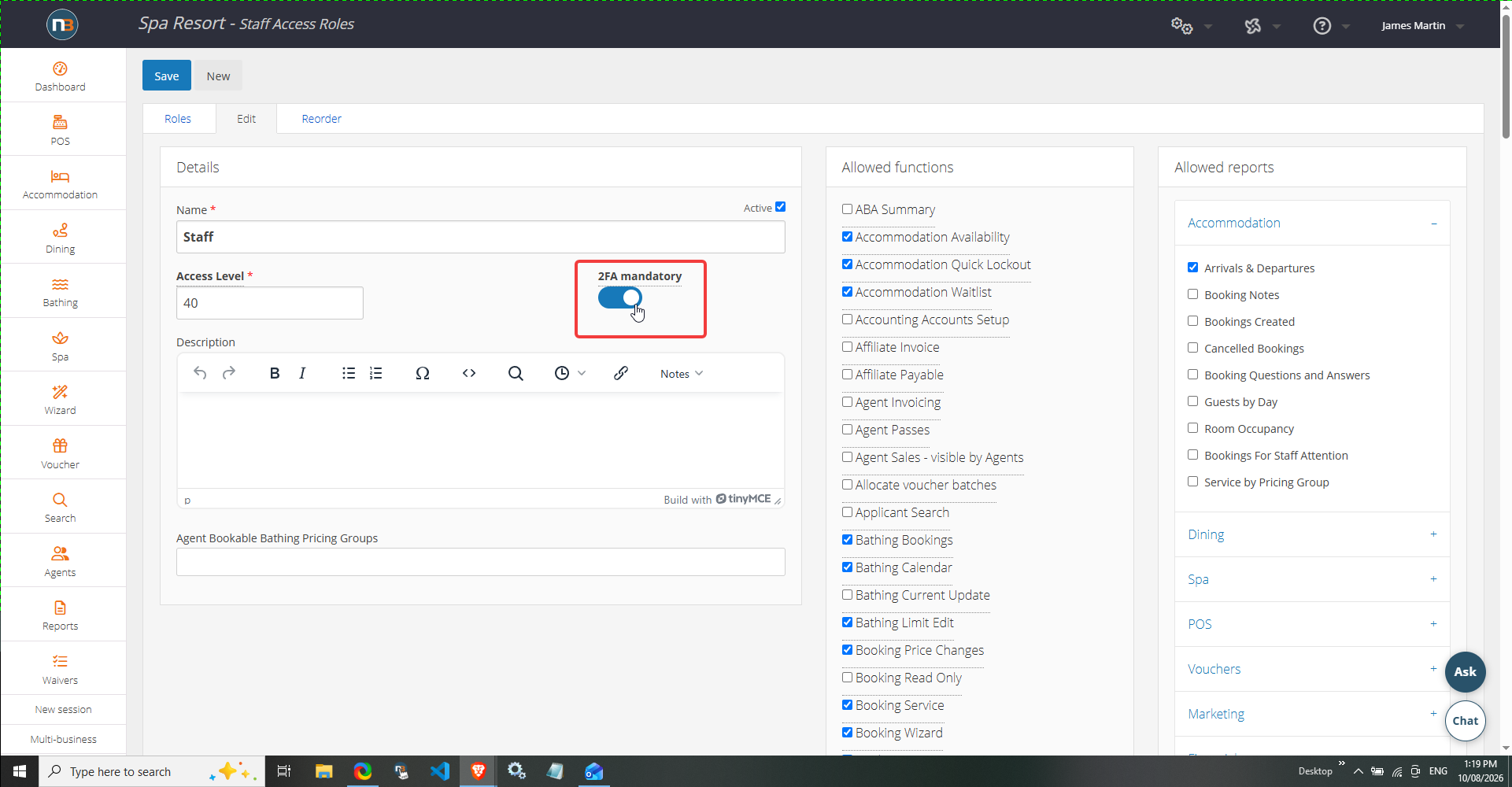1512x787 pixels.
Task: Open the source code editor icon
Action: pyautogui.click(x=469, y=373)
